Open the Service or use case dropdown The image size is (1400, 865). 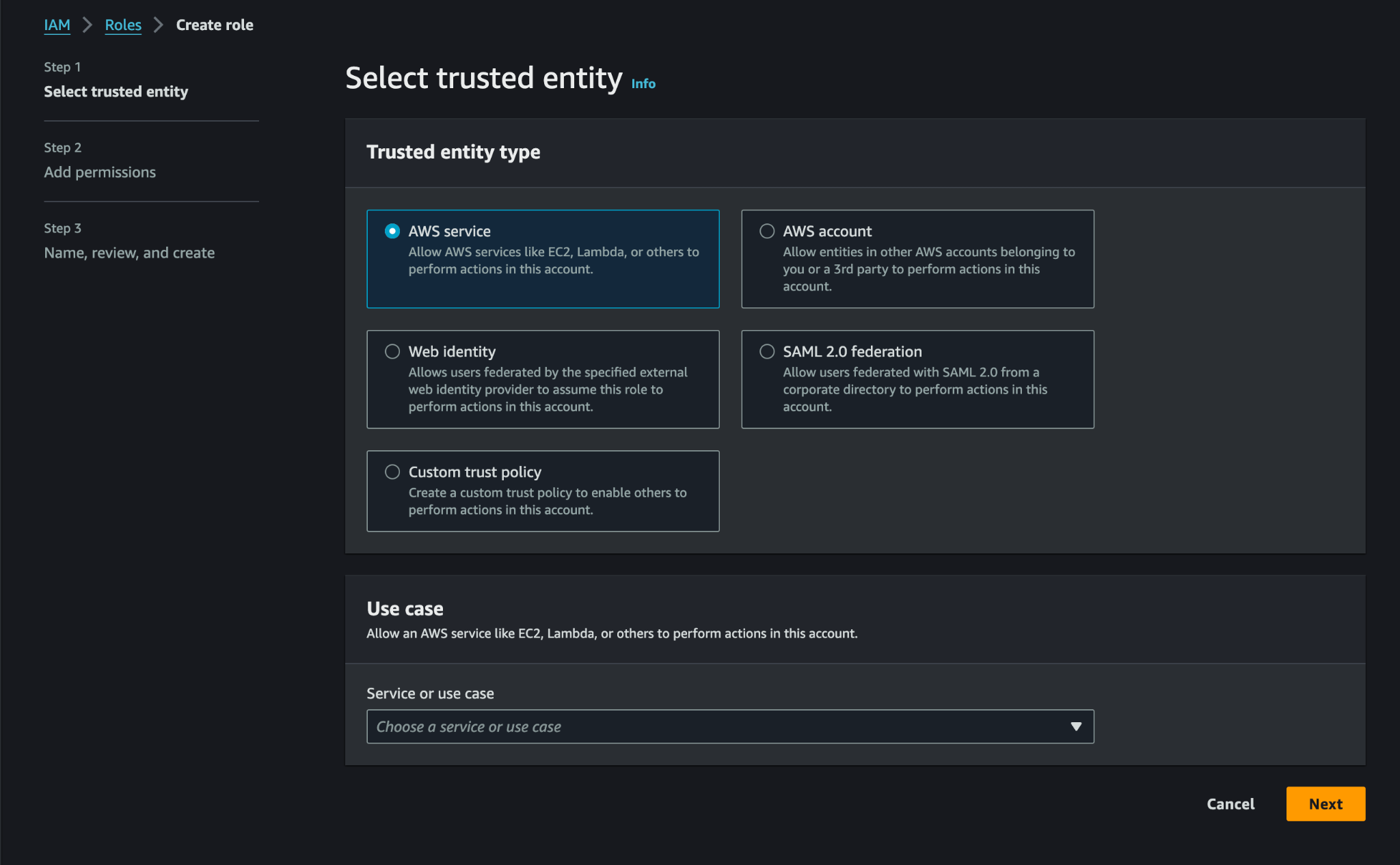click(x=730, y=726)
